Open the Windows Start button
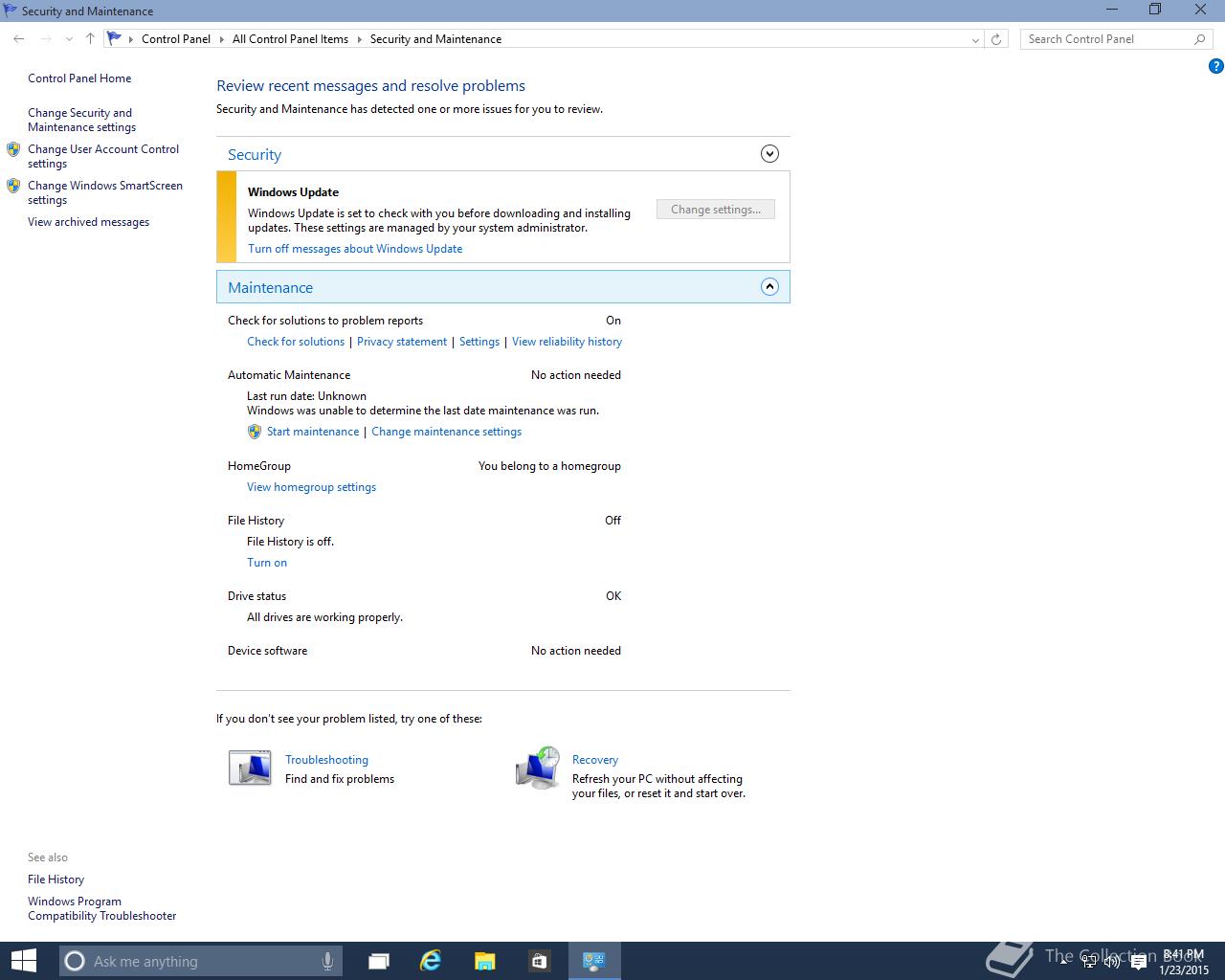The width and height of the screenshot is (1225, 980). [23, 961]
